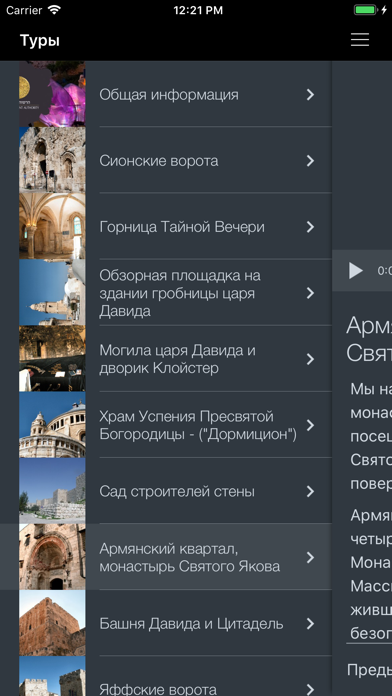The height and width of the screenshot is (696, 392).
Task: Select the Сионские ворота entry
Action: click(175, 160)
